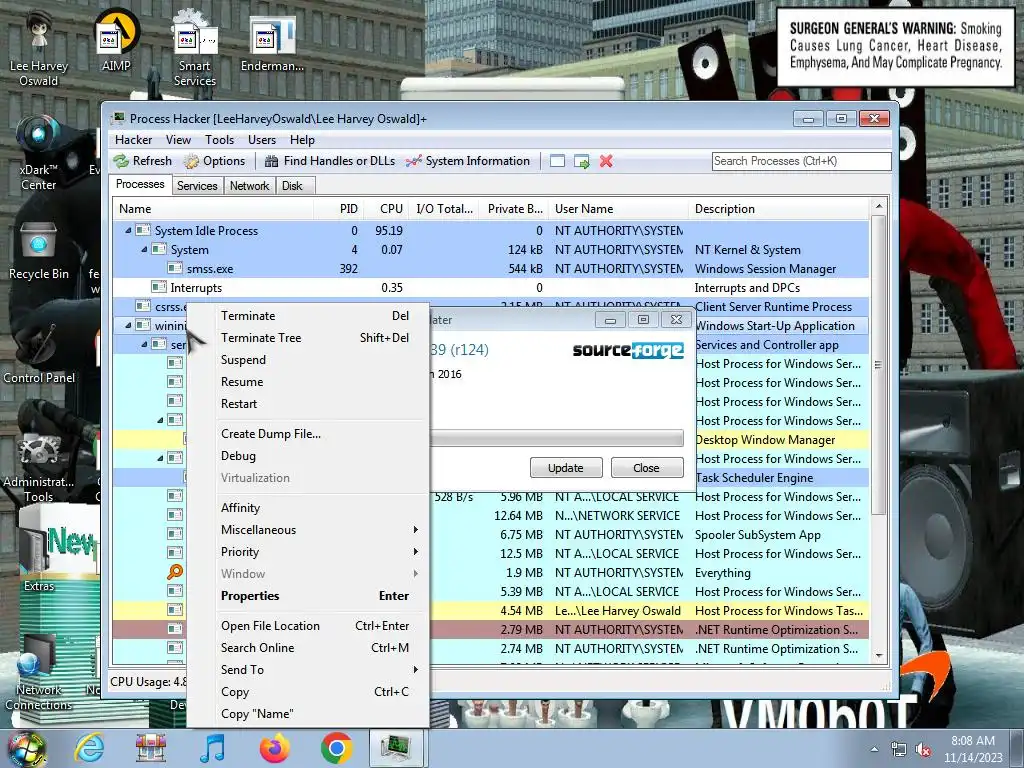Open Control Panel desktop icon
The width and height of the screenshot is (1024, 768).
(39, 353)
